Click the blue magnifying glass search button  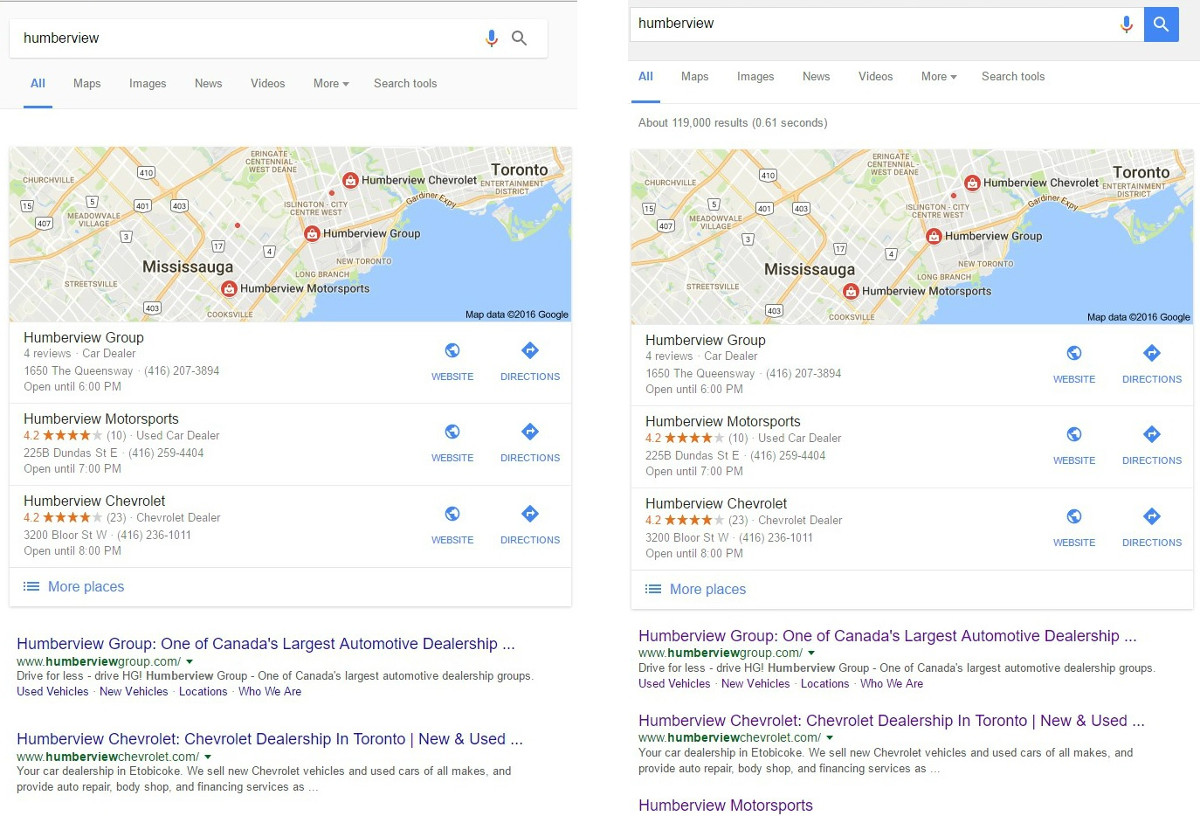pos(1161,23)
